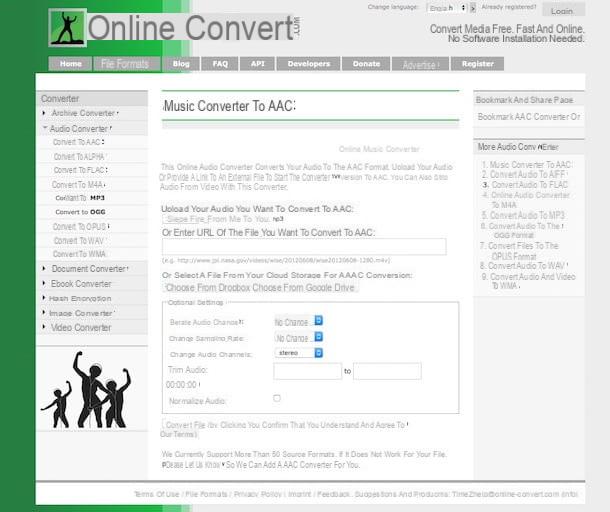Go to the Blog tab
Image resolution: width=610 pixels, height=512 pixels.
point(181,64)
